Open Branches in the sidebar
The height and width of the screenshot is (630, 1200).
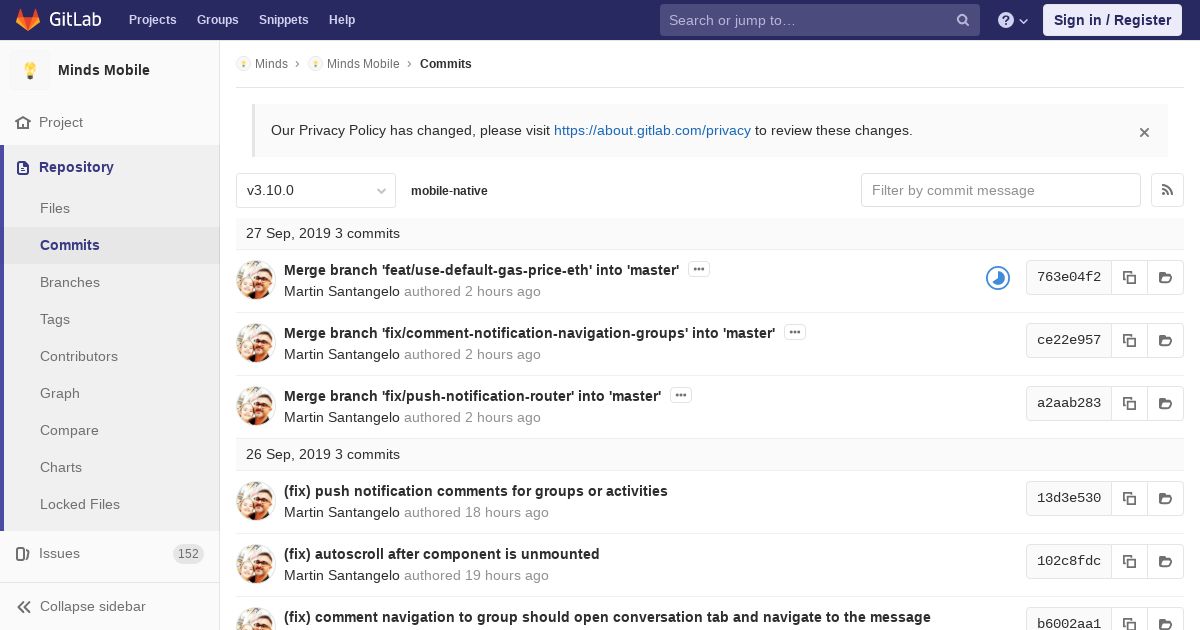[x=70, y=282]
